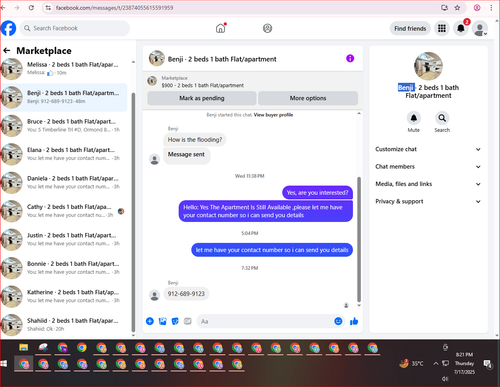Open the emoji picker smiley
Screen dimensions: 500x387
click(x=338, y=321)
